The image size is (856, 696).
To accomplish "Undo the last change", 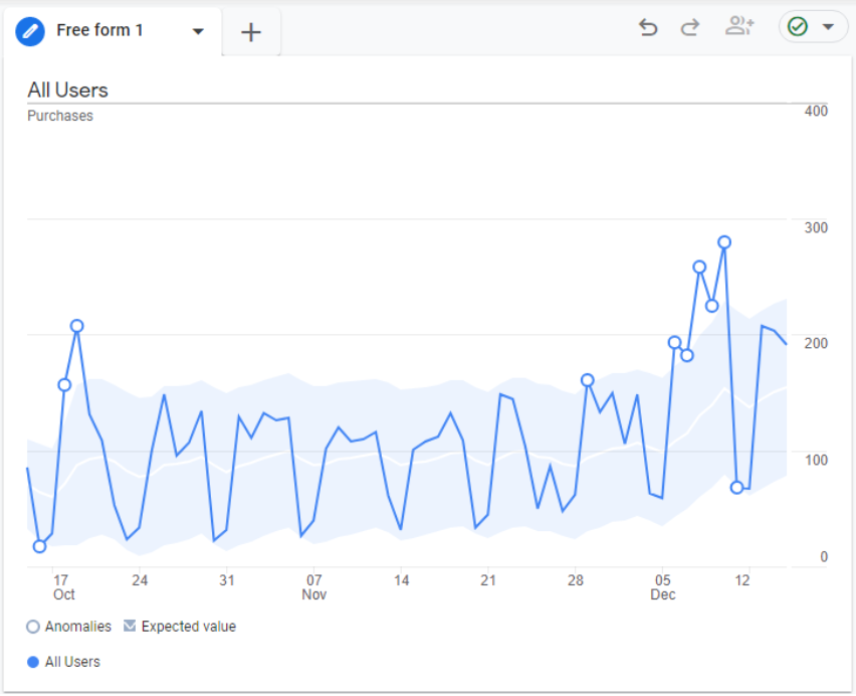I will [648, 27].
